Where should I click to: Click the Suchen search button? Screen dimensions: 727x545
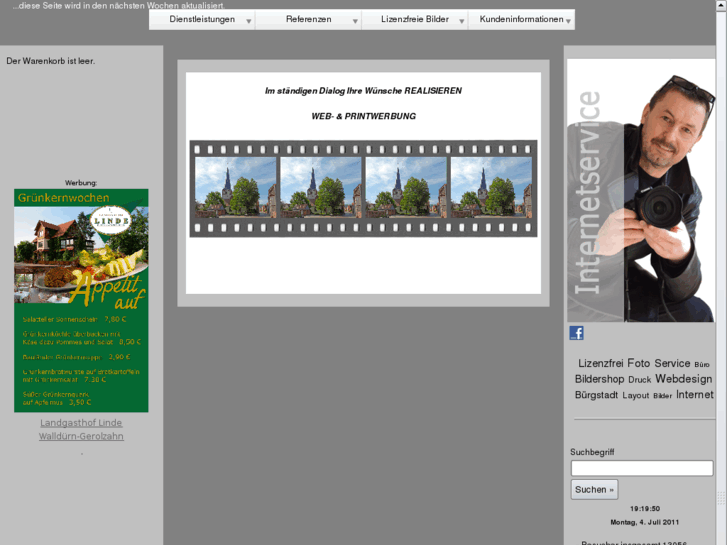[x=594, y=489]
